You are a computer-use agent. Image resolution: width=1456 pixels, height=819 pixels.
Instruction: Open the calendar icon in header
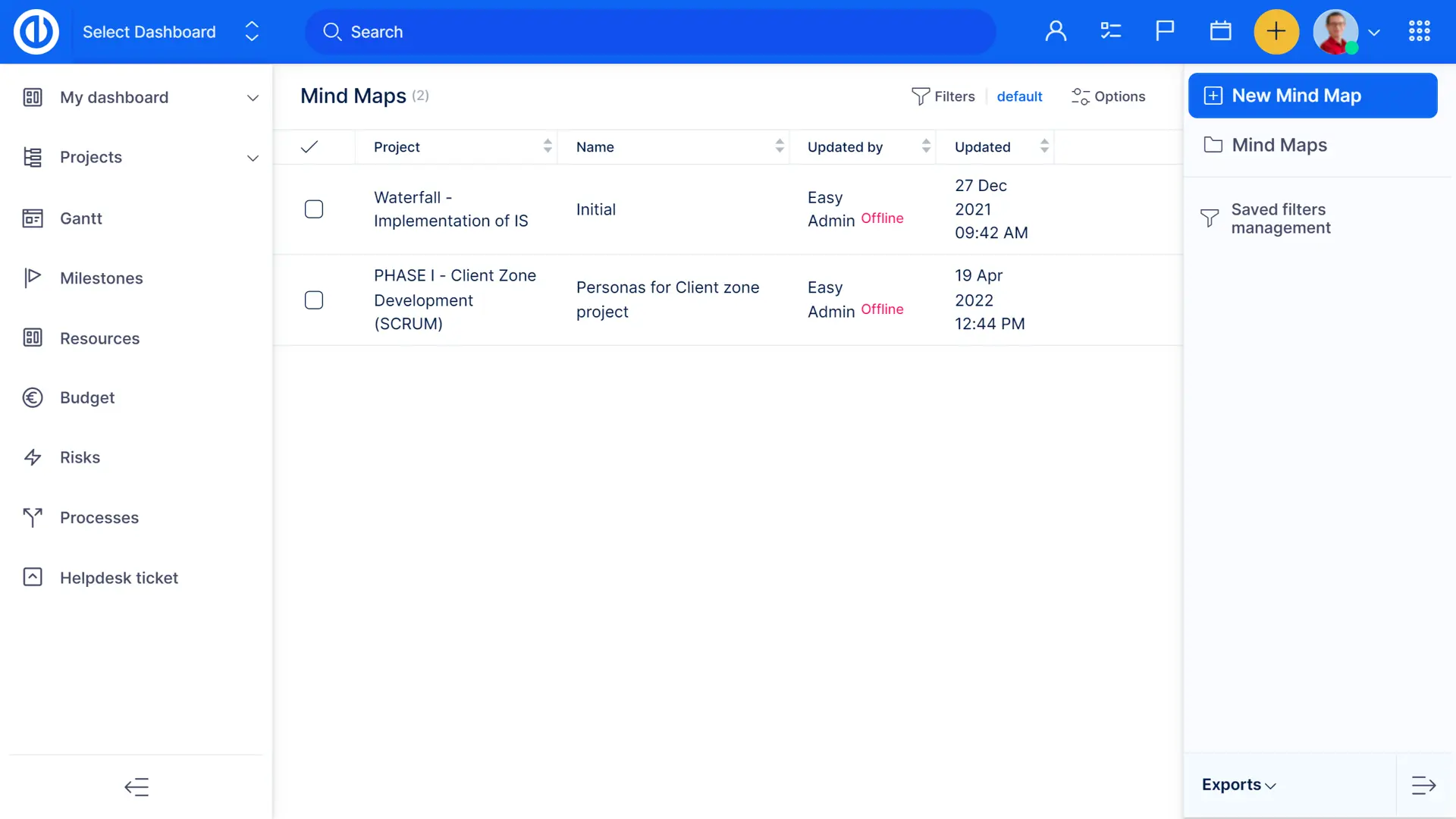[1220, 31]
